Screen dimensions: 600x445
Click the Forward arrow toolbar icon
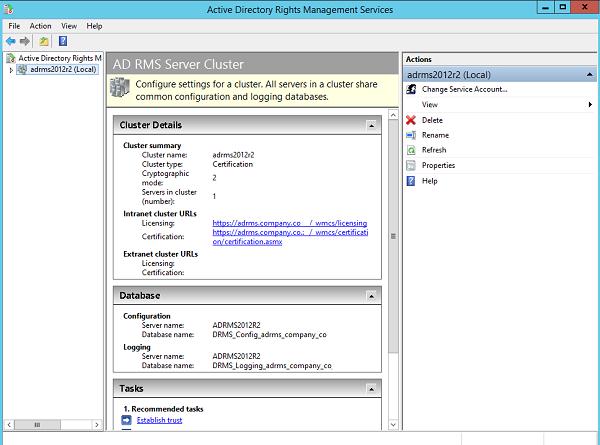tap(24, 41)
